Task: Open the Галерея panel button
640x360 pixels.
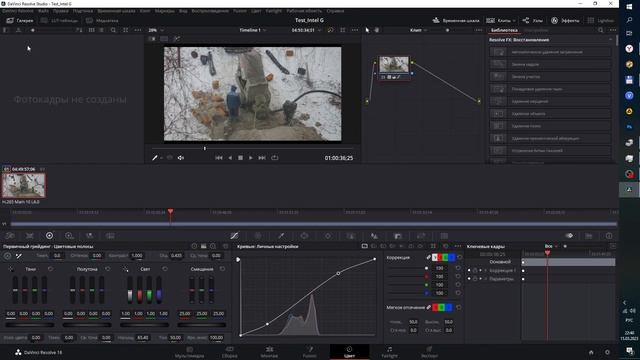Action: click(x=20, y=20)
